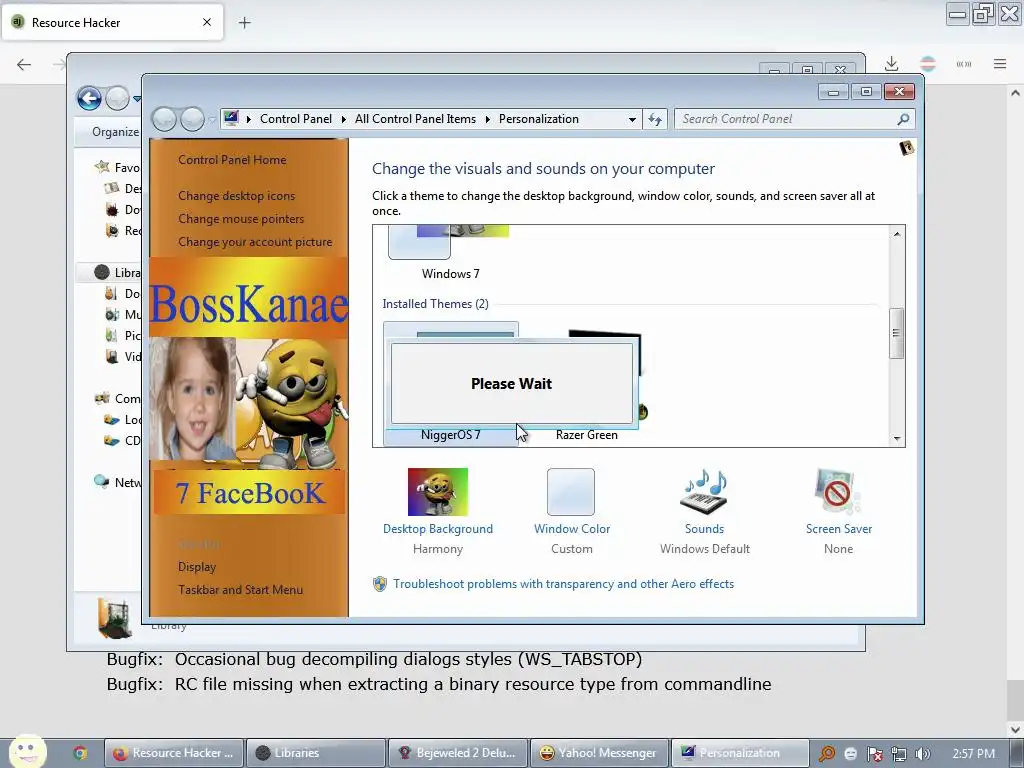Click Back button in Libraries window

(89, 99)
